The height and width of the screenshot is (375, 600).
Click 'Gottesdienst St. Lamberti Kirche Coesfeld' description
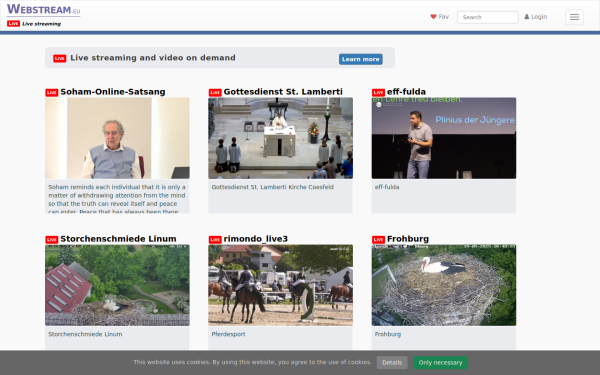pos(272,187)
